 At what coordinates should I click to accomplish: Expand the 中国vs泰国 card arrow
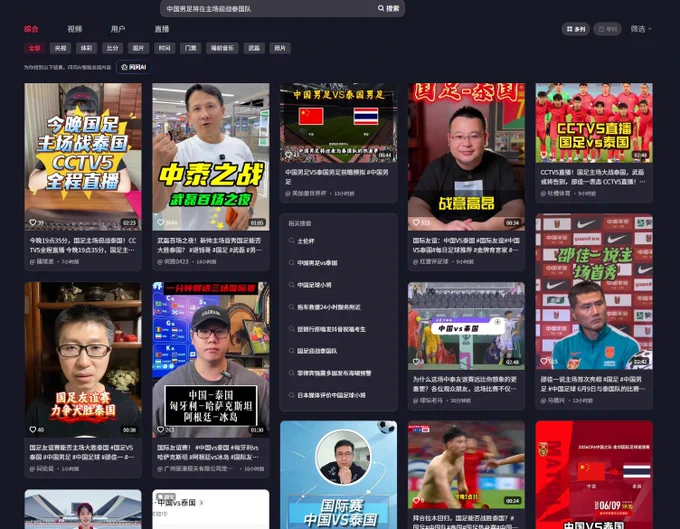(201, 503)
